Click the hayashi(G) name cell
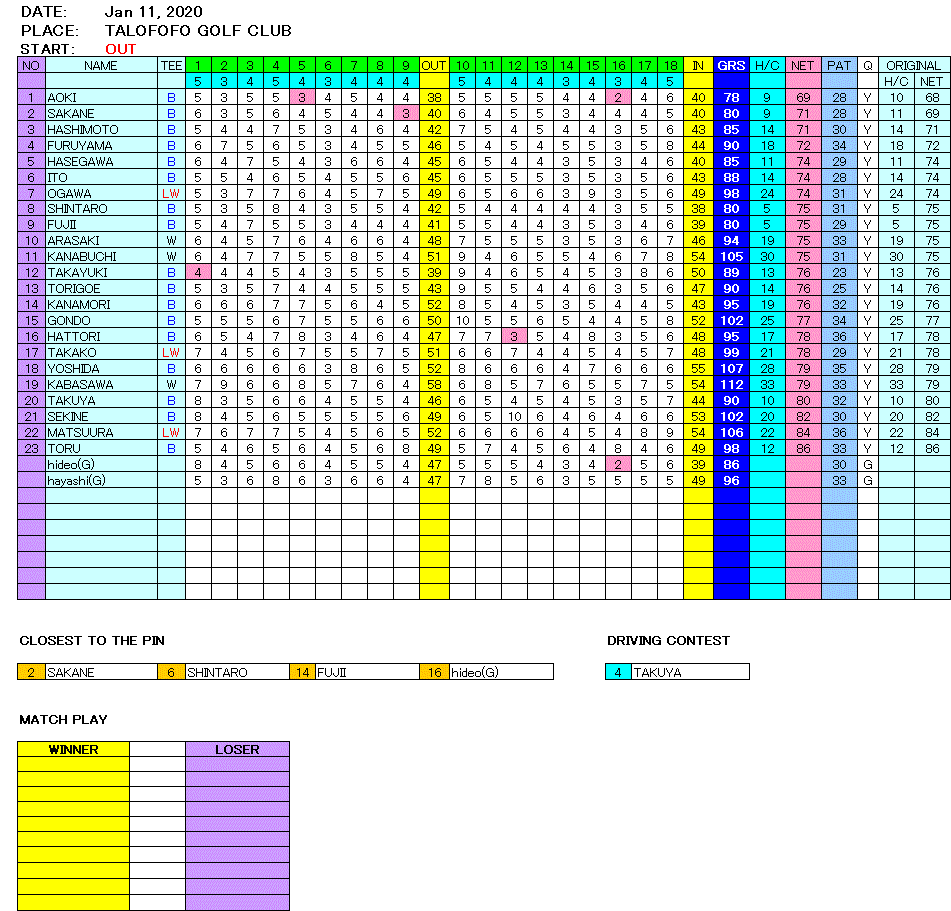The height and width of the screenshot is (911, 951). click(100, 480)
